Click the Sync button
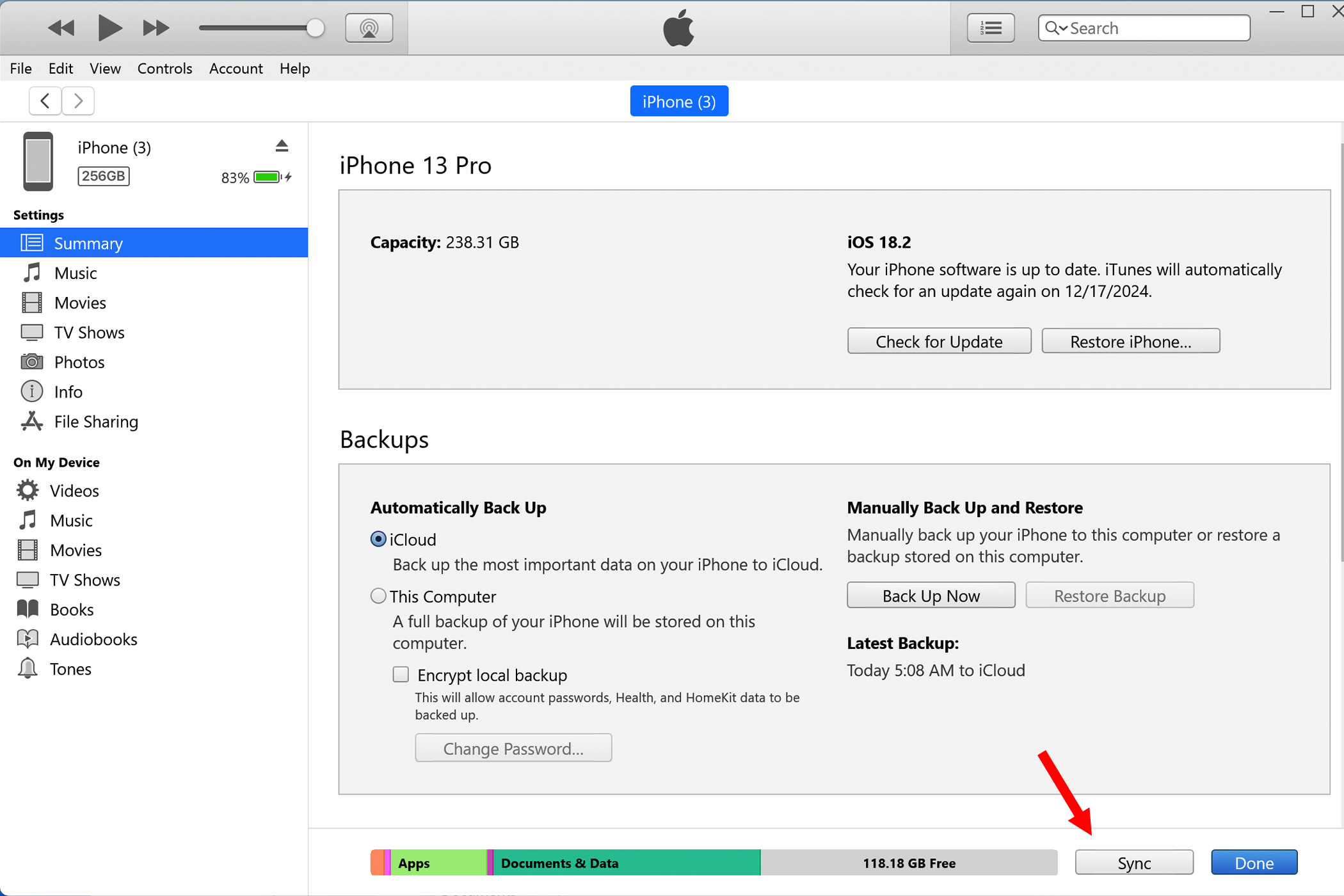Image resolution: width=1344 pixels, height=896 pixels. [x=1133, y=863]
